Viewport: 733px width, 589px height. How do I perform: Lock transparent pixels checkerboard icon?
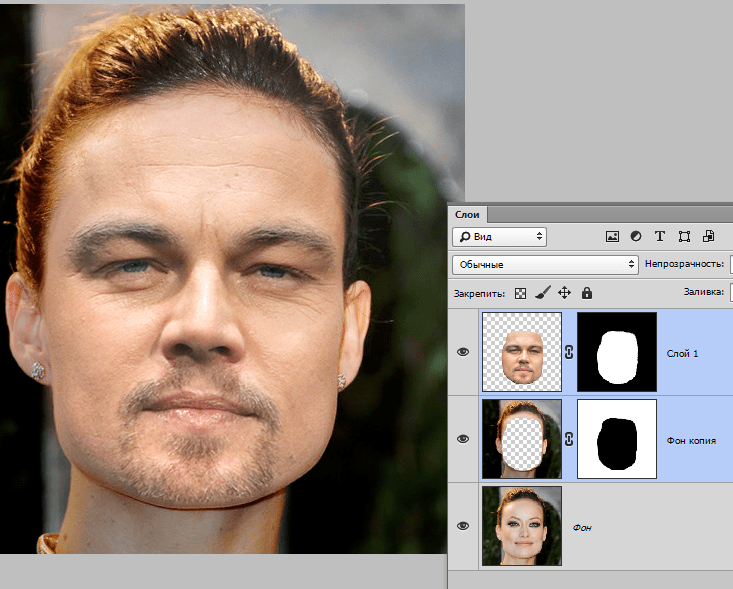click(x=520, y=294)
